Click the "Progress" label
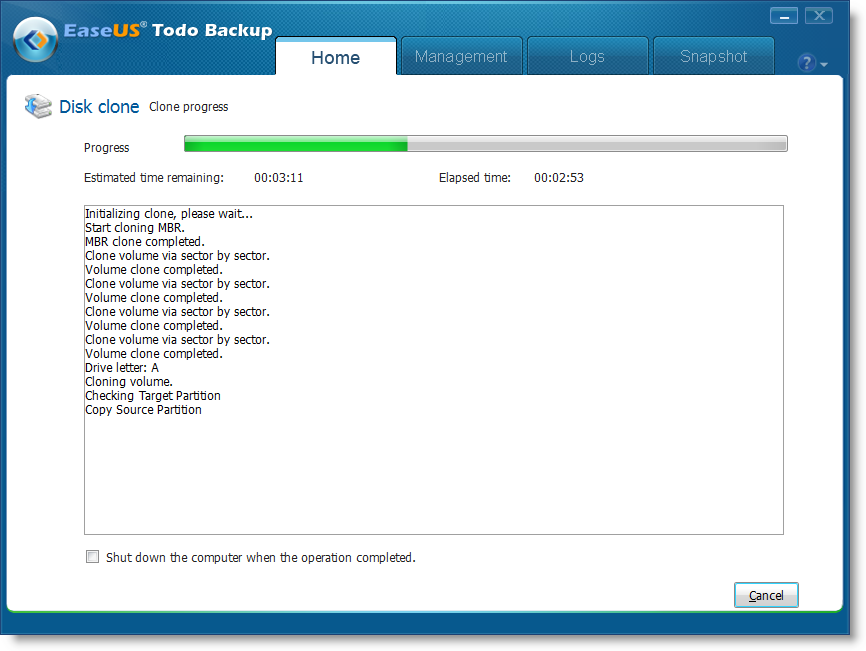 tap(107, 147)
